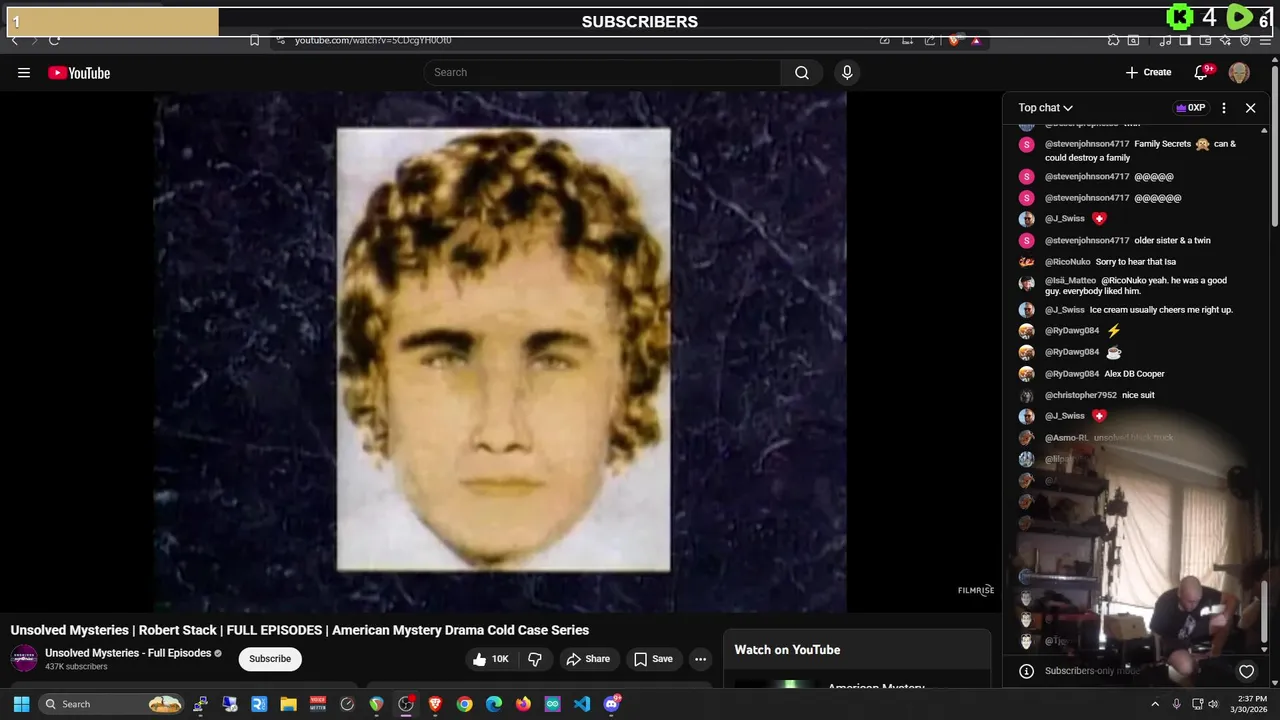Click the video title text

300,630
